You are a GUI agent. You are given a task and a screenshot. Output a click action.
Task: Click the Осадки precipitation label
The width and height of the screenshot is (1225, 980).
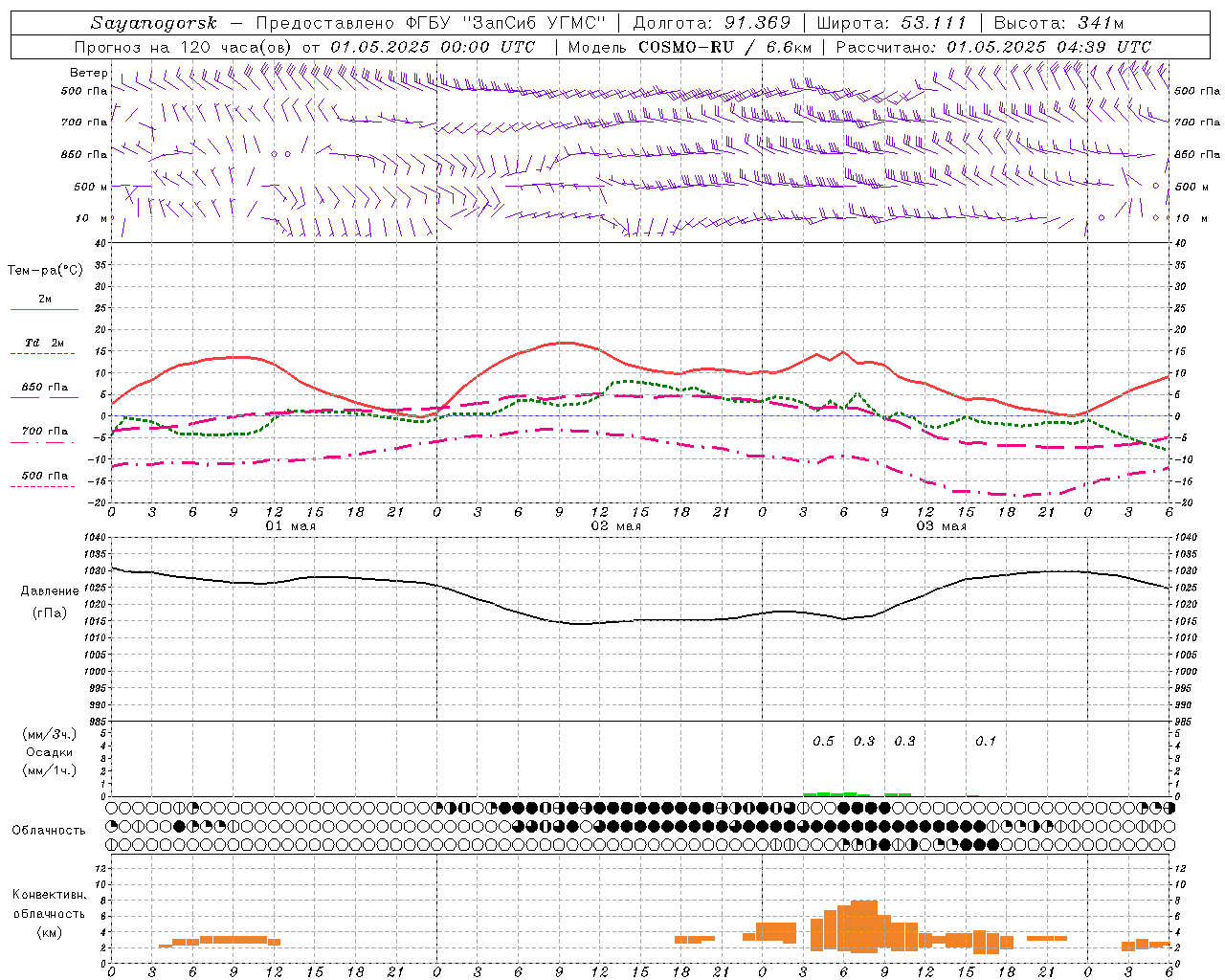48,752
